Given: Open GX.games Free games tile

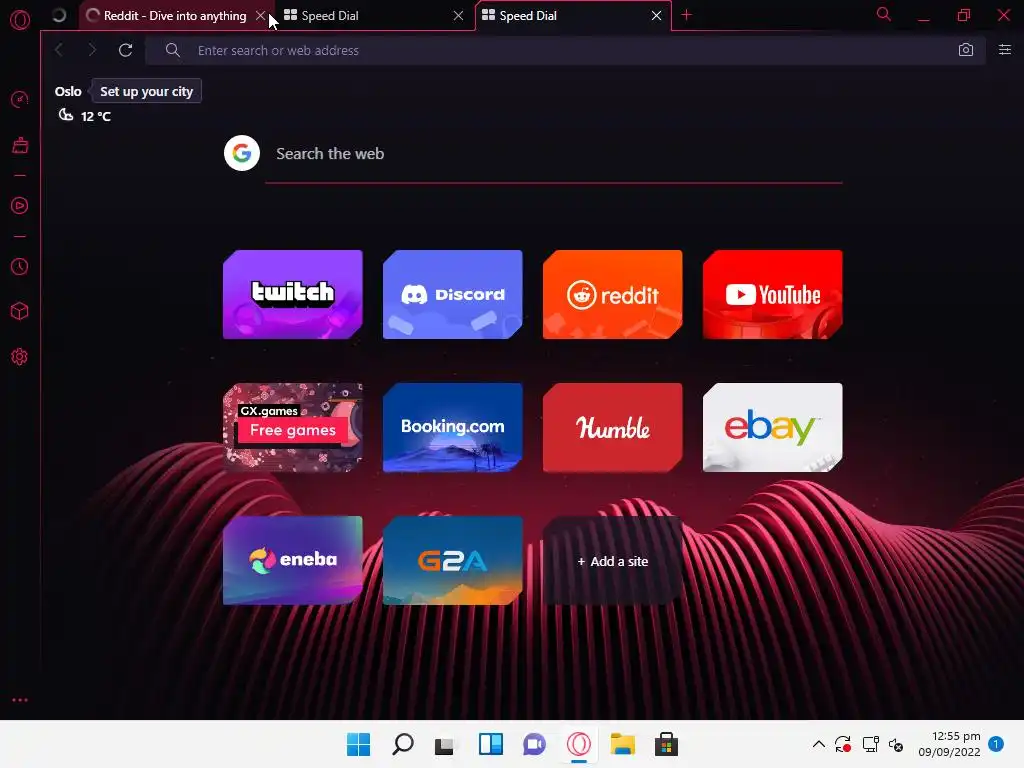Looking at the screenshot, I should [x=293, y=428].
